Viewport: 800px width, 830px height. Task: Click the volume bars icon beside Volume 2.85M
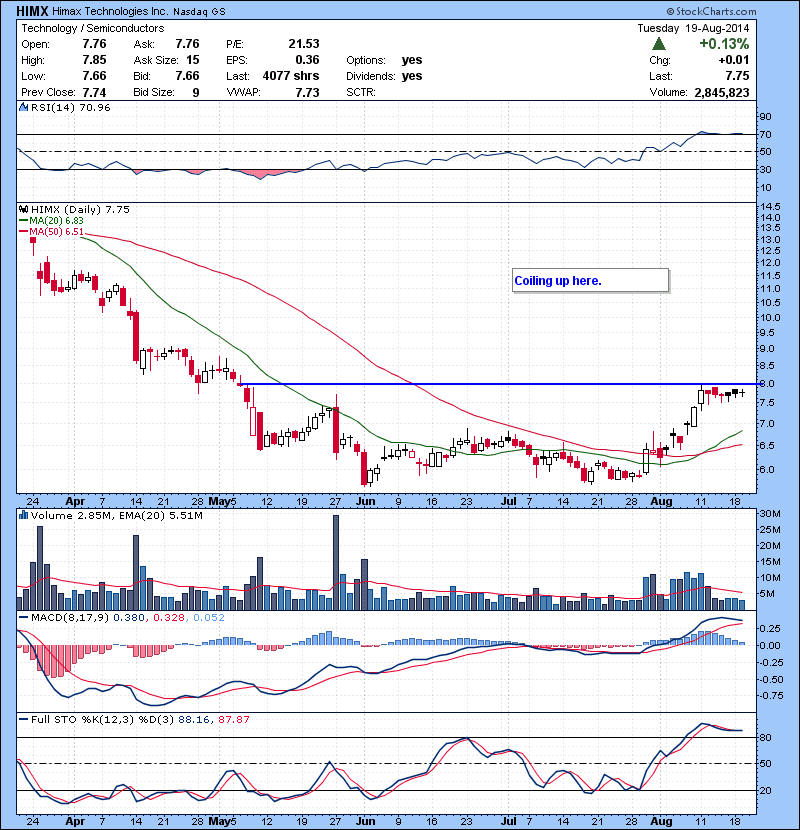click(23, 515)
